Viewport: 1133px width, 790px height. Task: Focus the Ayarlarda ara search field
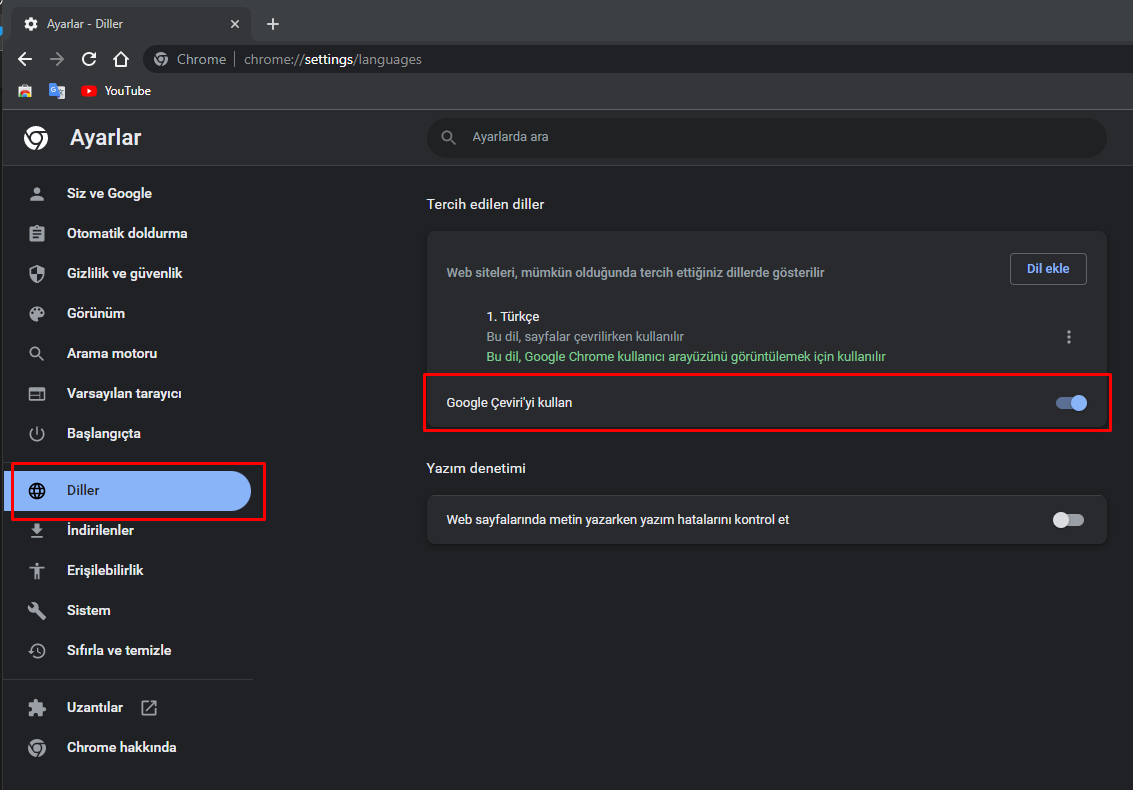[767, 137]
